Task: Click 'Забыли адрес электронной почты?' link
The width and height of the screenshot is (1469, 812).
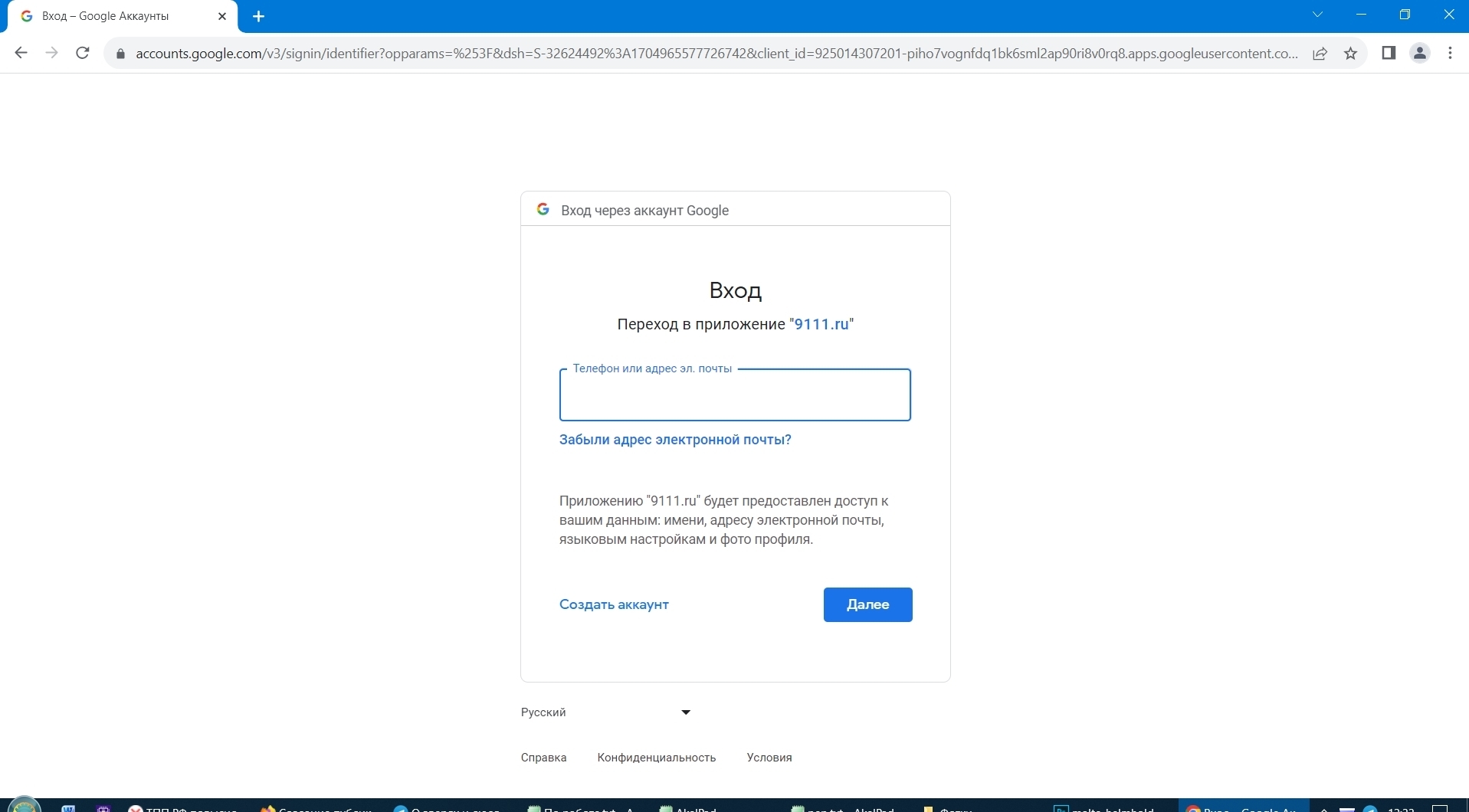Action: (674, 440)
